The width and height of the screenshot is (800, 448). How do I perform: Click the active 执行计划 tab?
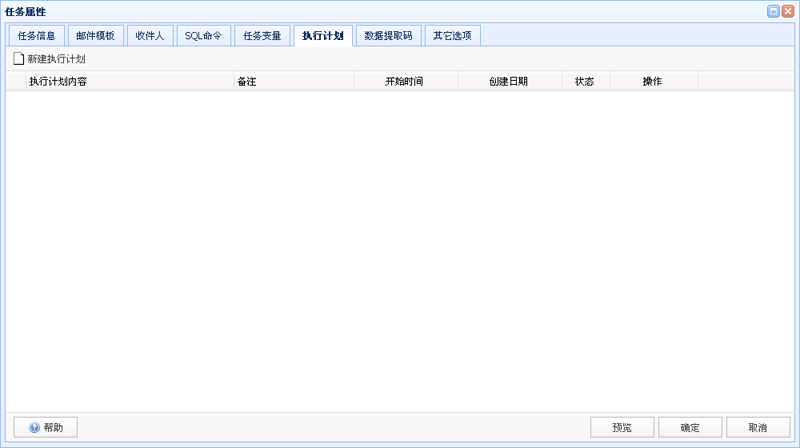tap(323, 36)
